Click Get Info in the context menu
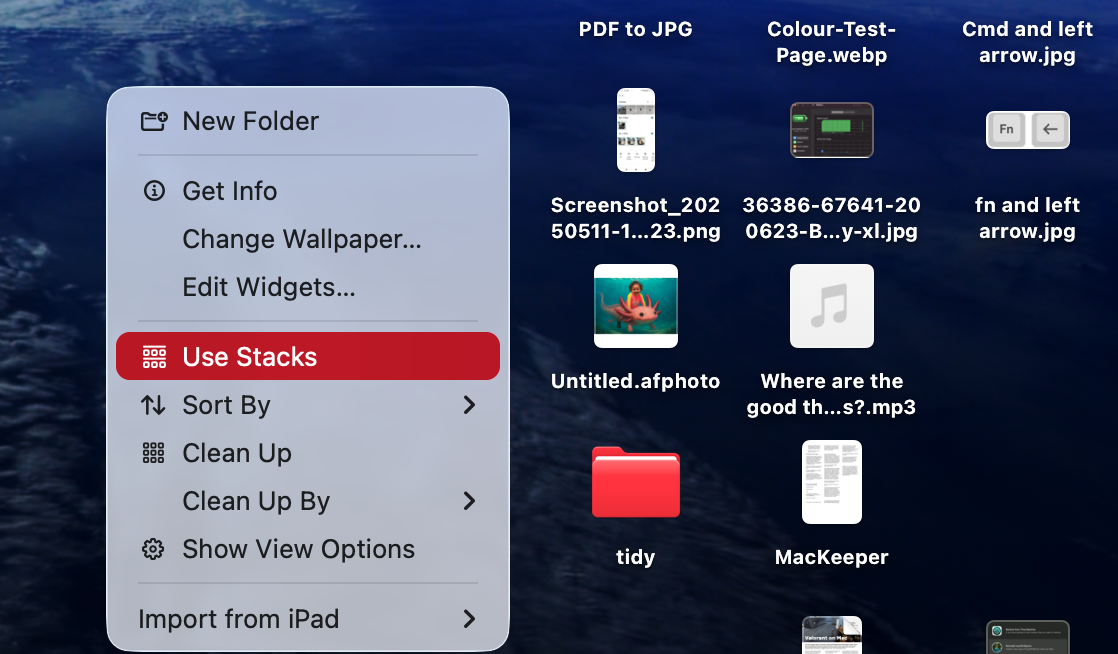 pos(229,191)
